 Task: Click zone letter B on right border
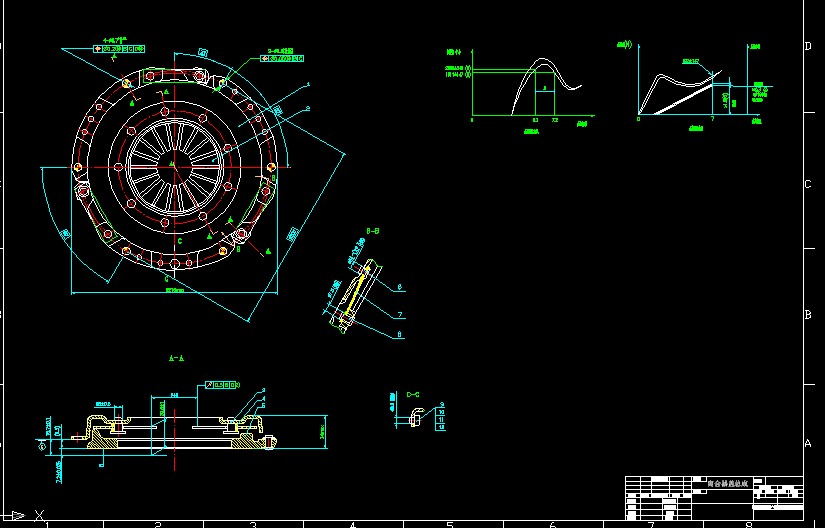(808, 315)
